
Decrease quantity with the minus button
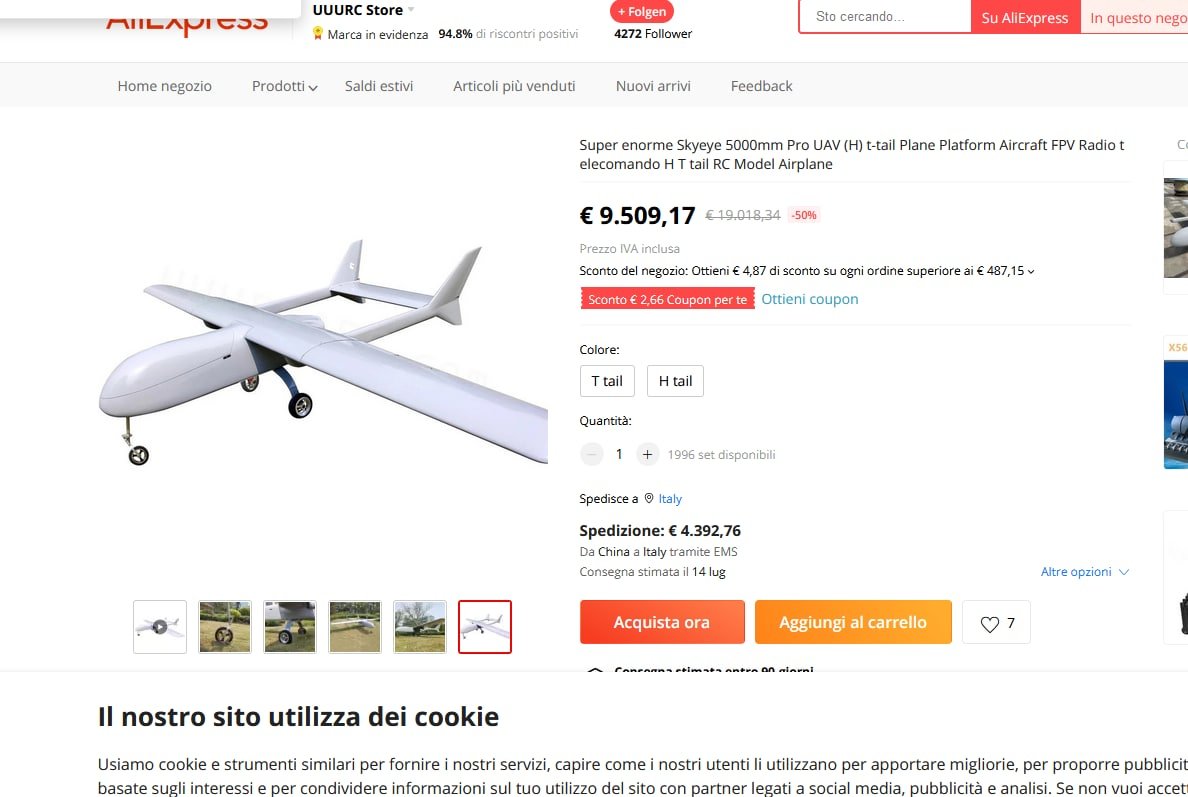click(x=591, y=455)
